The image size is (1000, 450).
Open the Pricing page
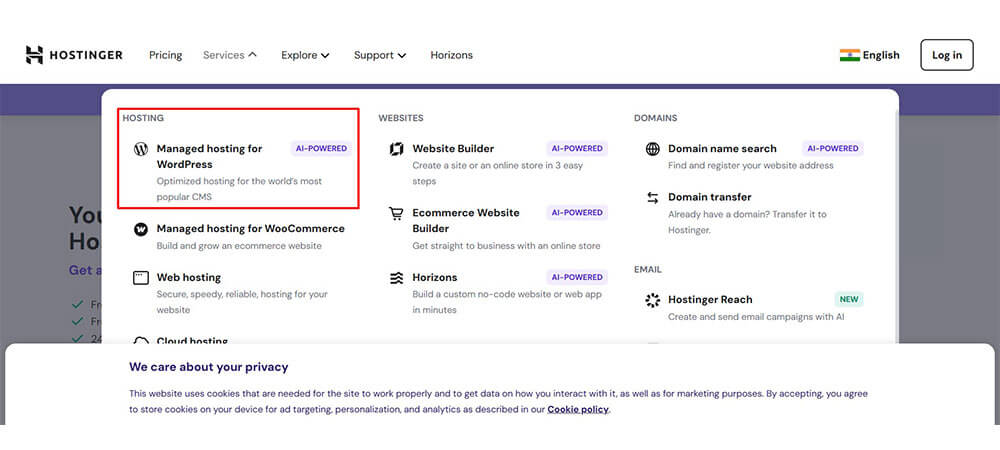tap(166, 55)
